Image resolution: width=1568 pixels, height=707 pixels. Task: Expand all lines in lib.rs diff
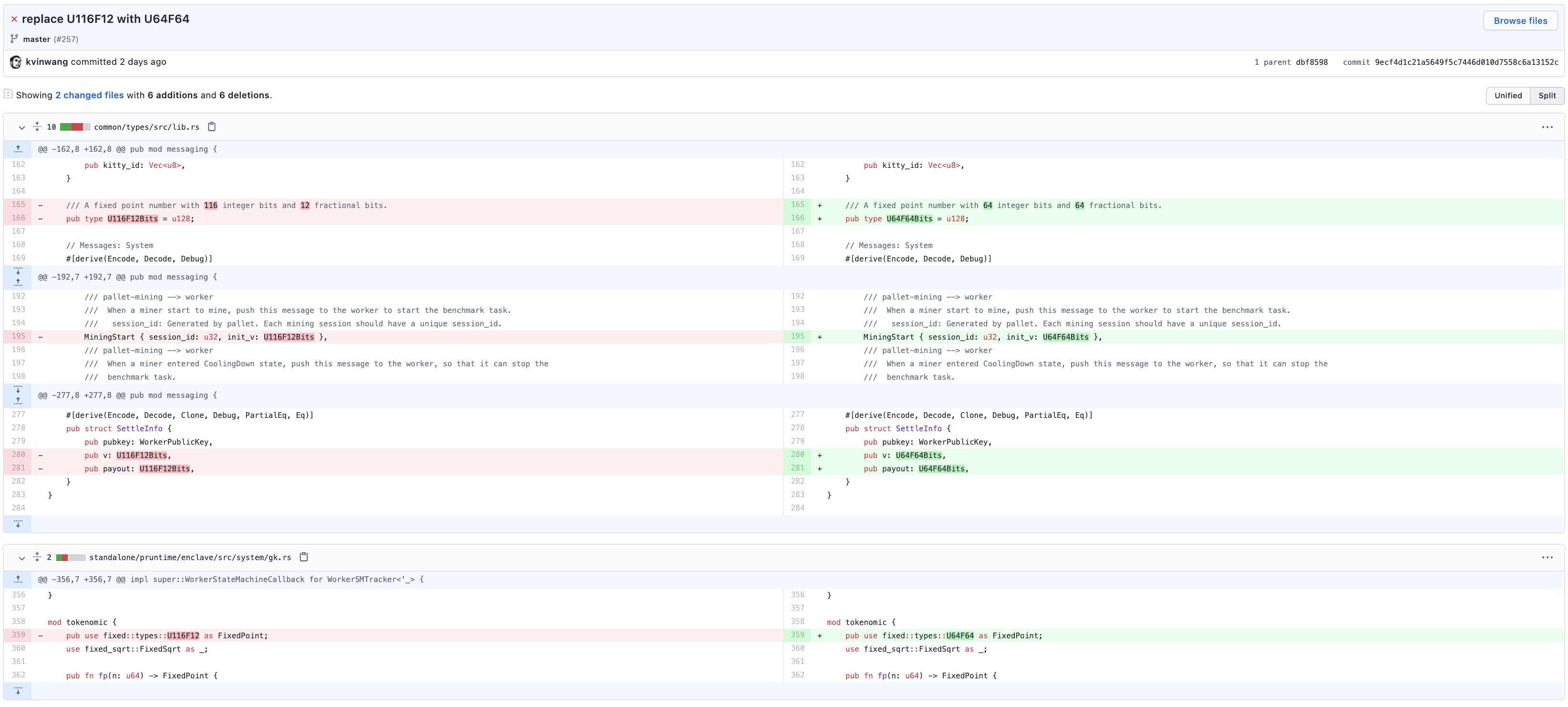[x=37, y=127]
